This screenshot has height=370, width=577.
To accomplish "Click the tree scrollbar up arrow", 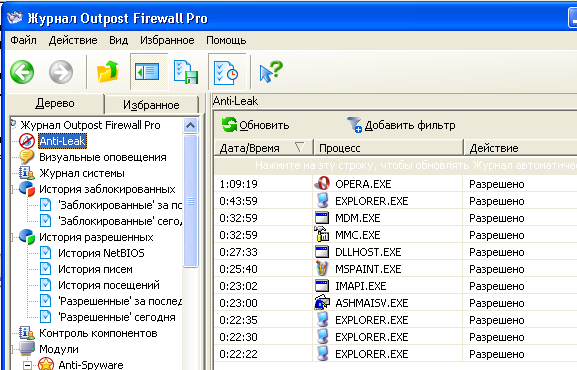I will (191, 126).
